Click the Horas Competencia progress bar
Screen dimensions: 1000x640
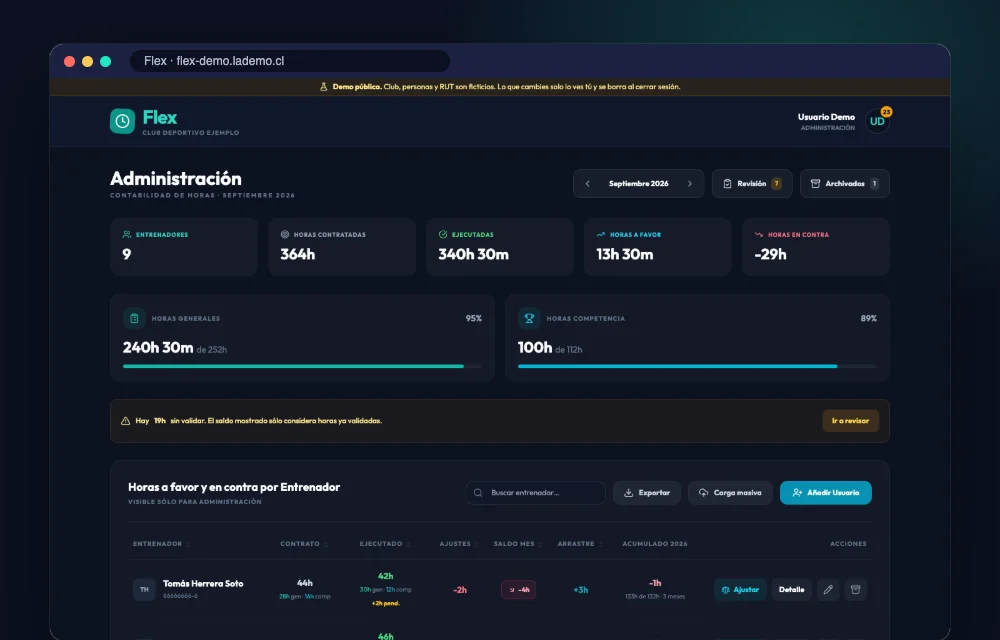pos(697,367)
